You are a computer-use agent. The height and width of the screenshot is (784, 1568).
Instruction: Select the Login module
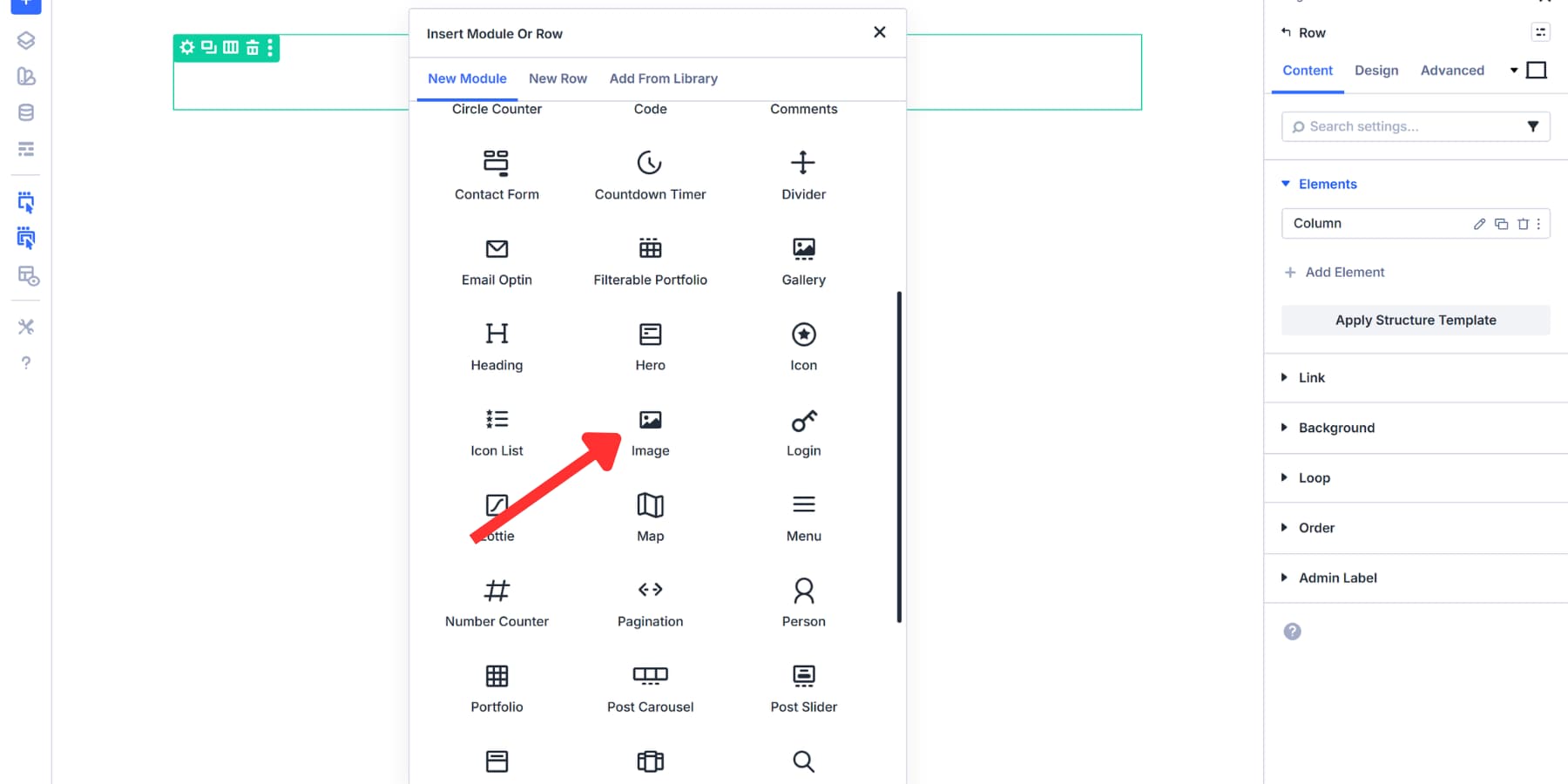tap(802, 433)
